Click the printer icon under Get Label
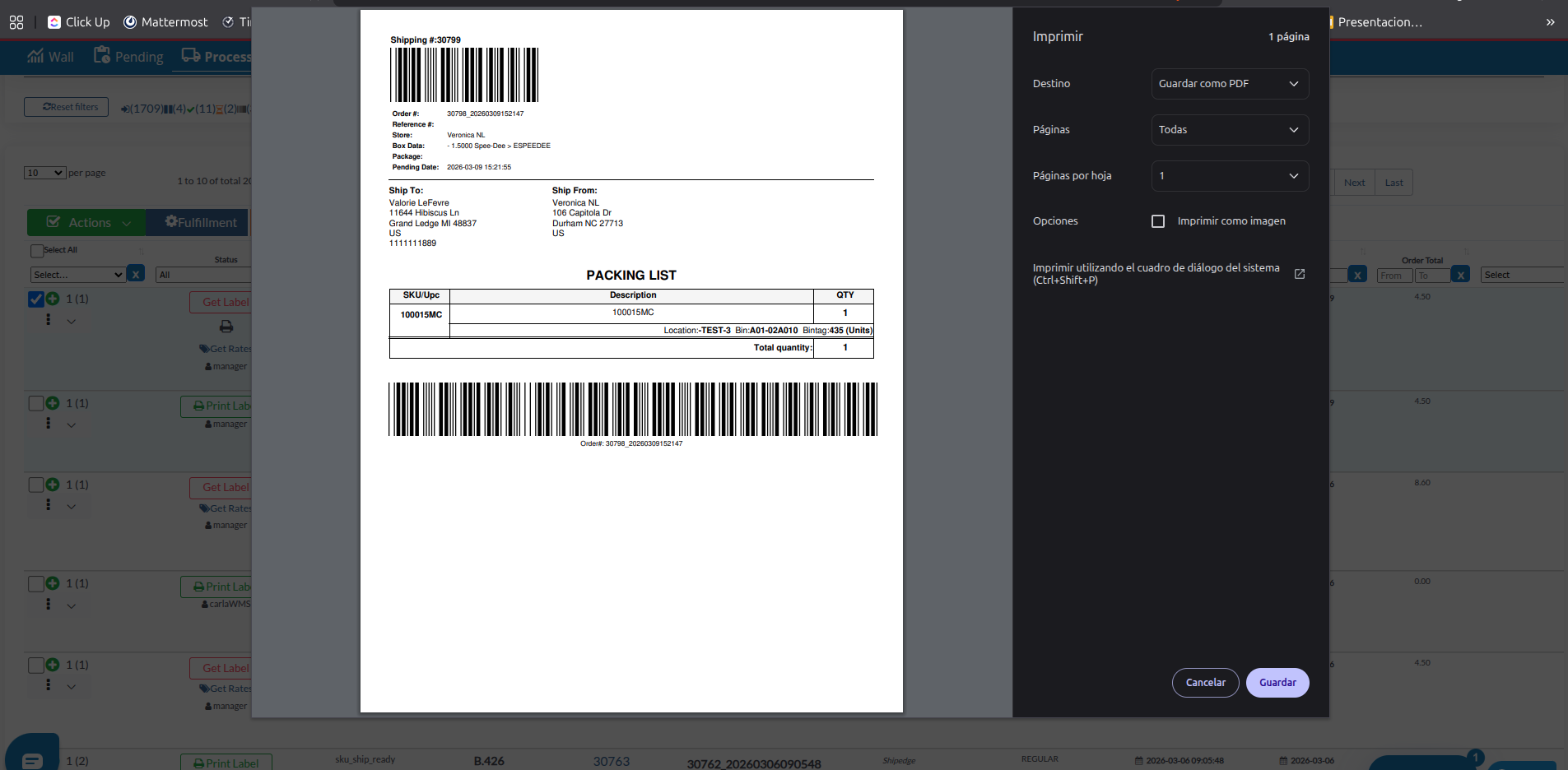The height and width of the screenshot is (770, 1568). pyautogui.click(x=226, y=327)
